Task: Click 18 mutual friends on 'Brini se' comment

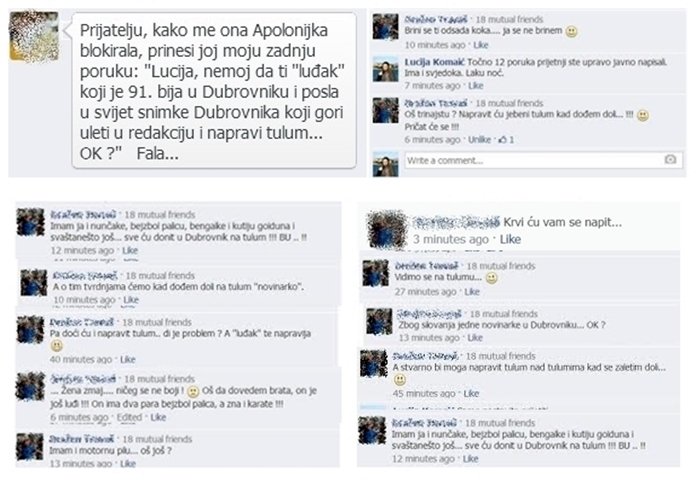Action: pyautogui.click(x=509, y=19)
